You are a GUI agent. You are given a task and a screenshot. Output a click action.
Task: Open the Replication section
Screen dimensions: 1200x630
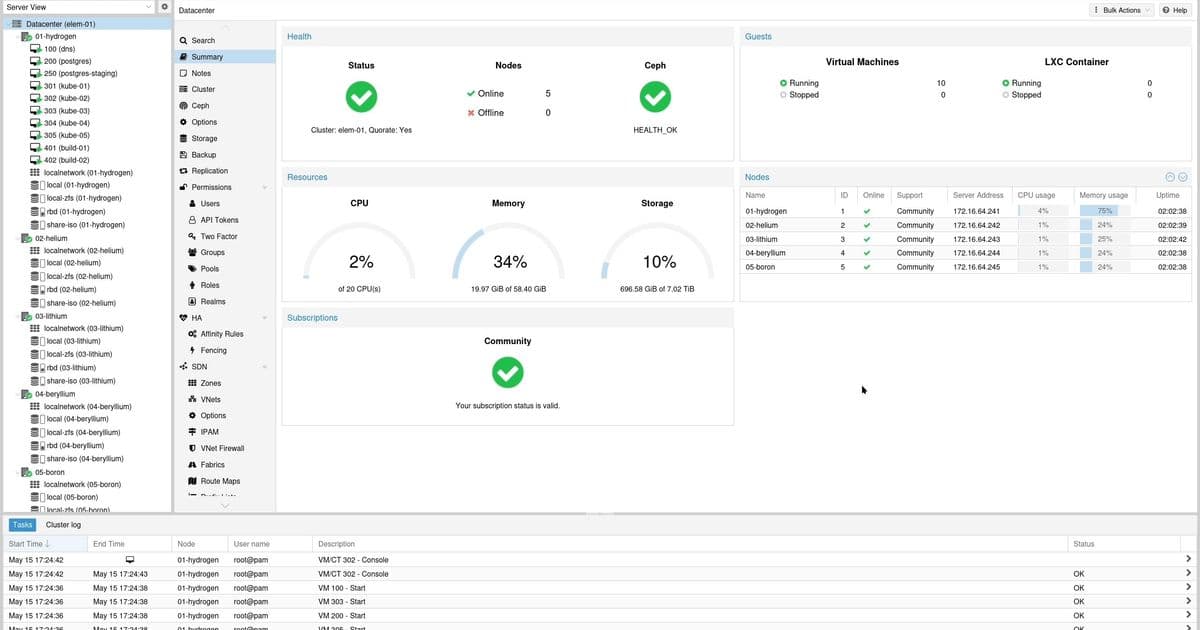click(209, 171)
